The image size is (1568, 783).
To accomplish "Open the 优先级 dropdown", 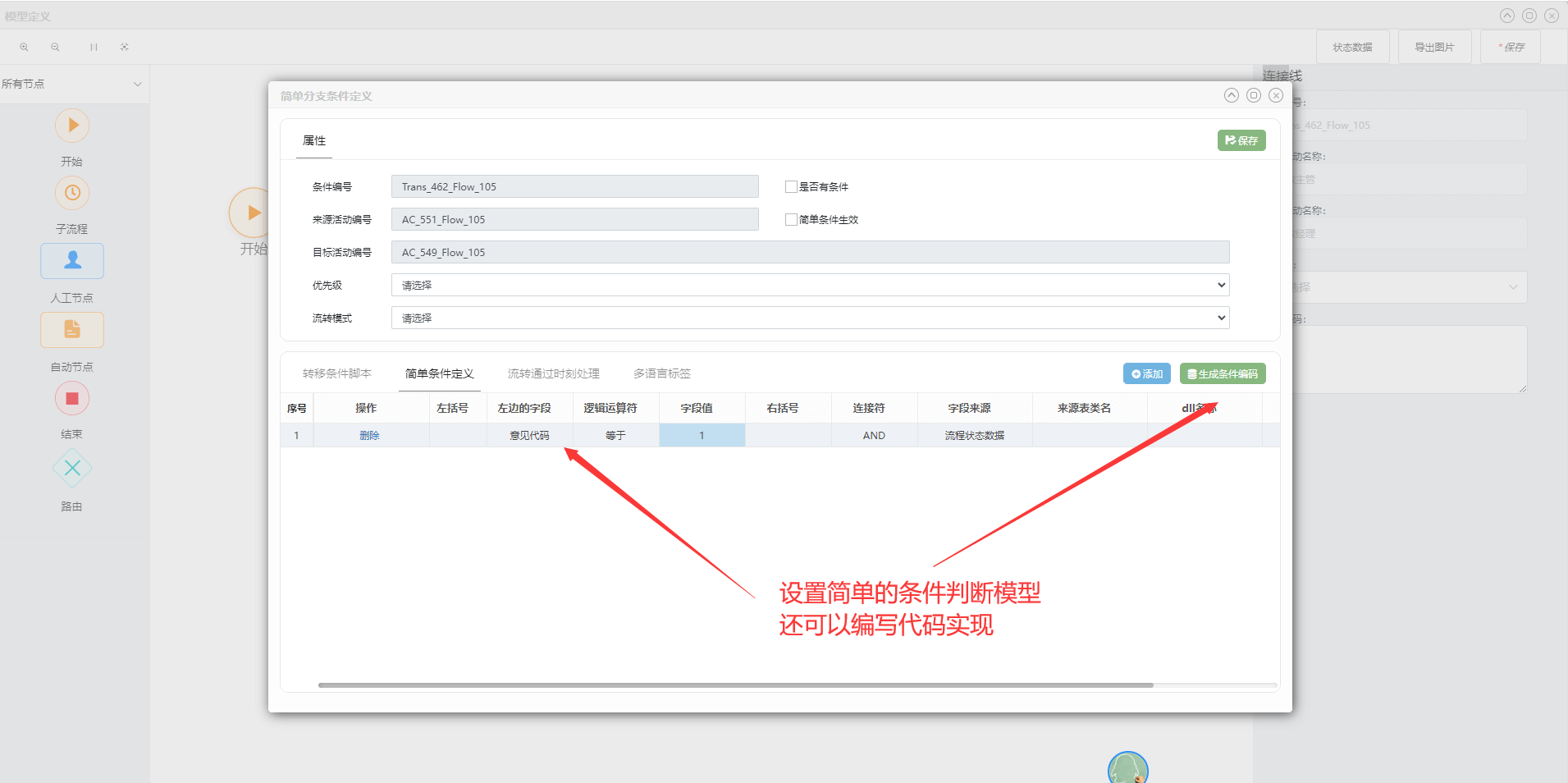I will coord(810,286).
